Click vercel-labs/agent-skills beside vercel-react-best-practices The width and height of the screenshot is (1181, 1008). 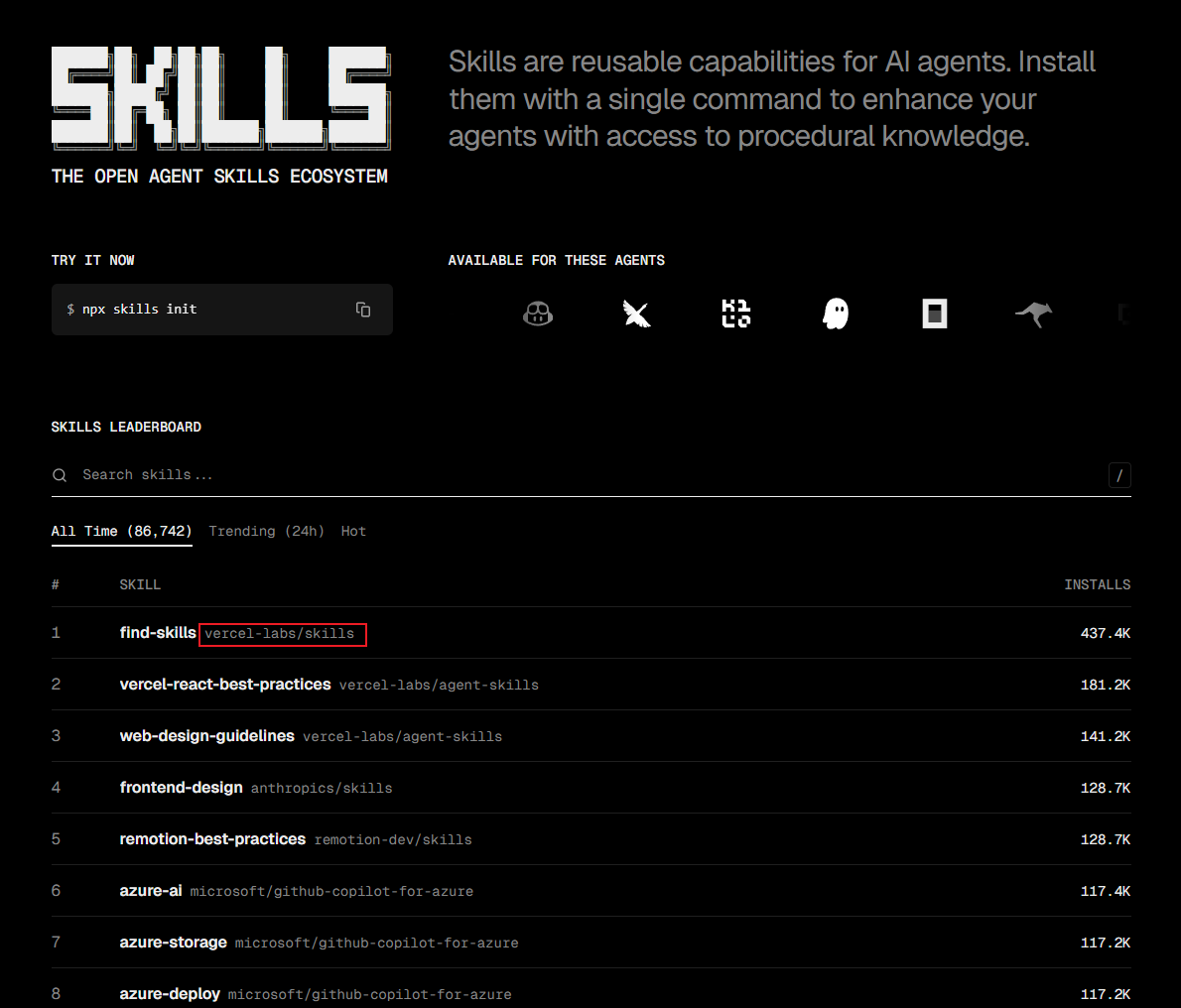pyautogui.click(x=439, y=685)
